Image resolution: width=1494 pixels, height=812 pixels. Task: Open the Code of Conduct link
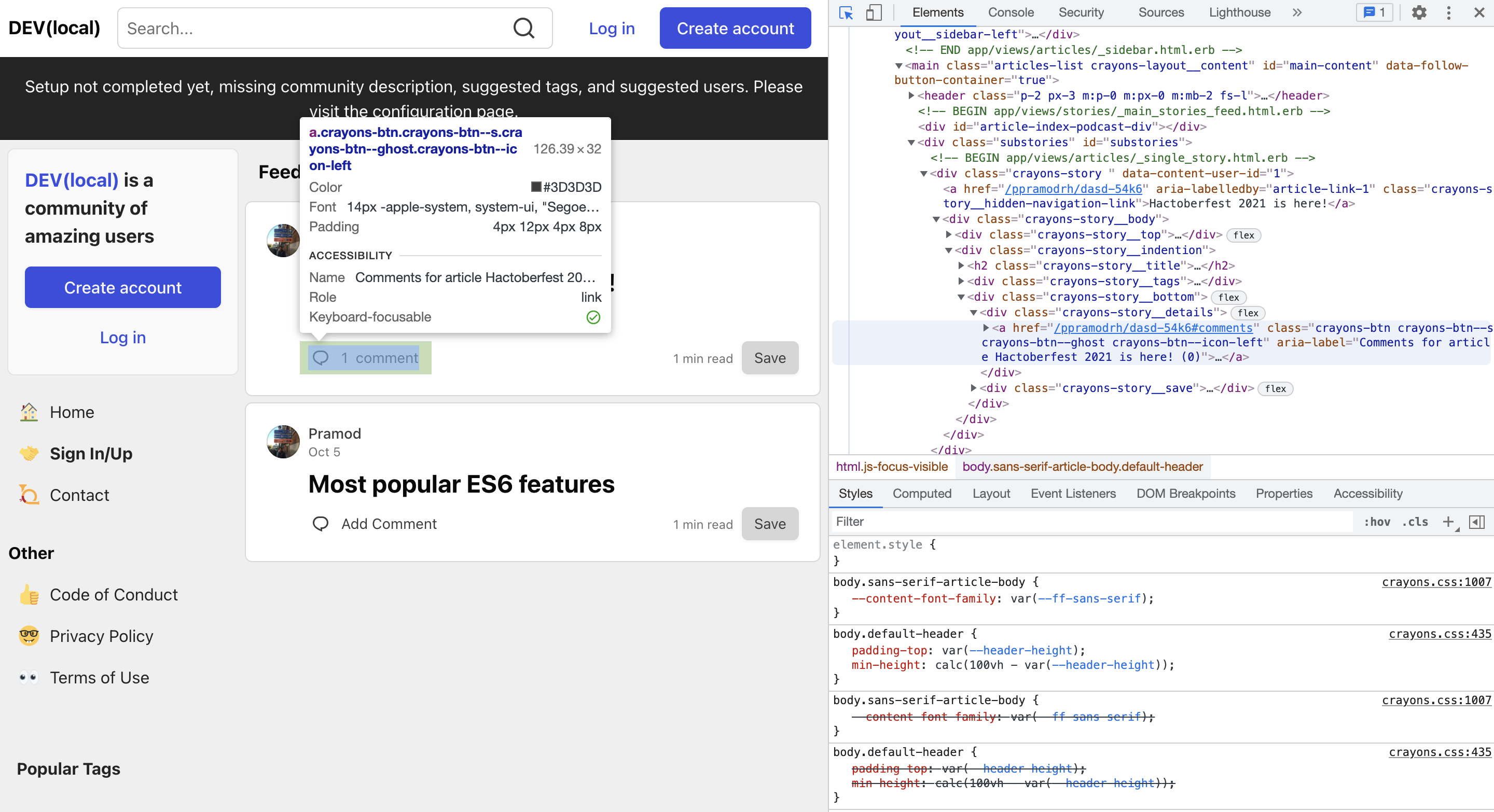pyautogui.click(x=114, y=595)
